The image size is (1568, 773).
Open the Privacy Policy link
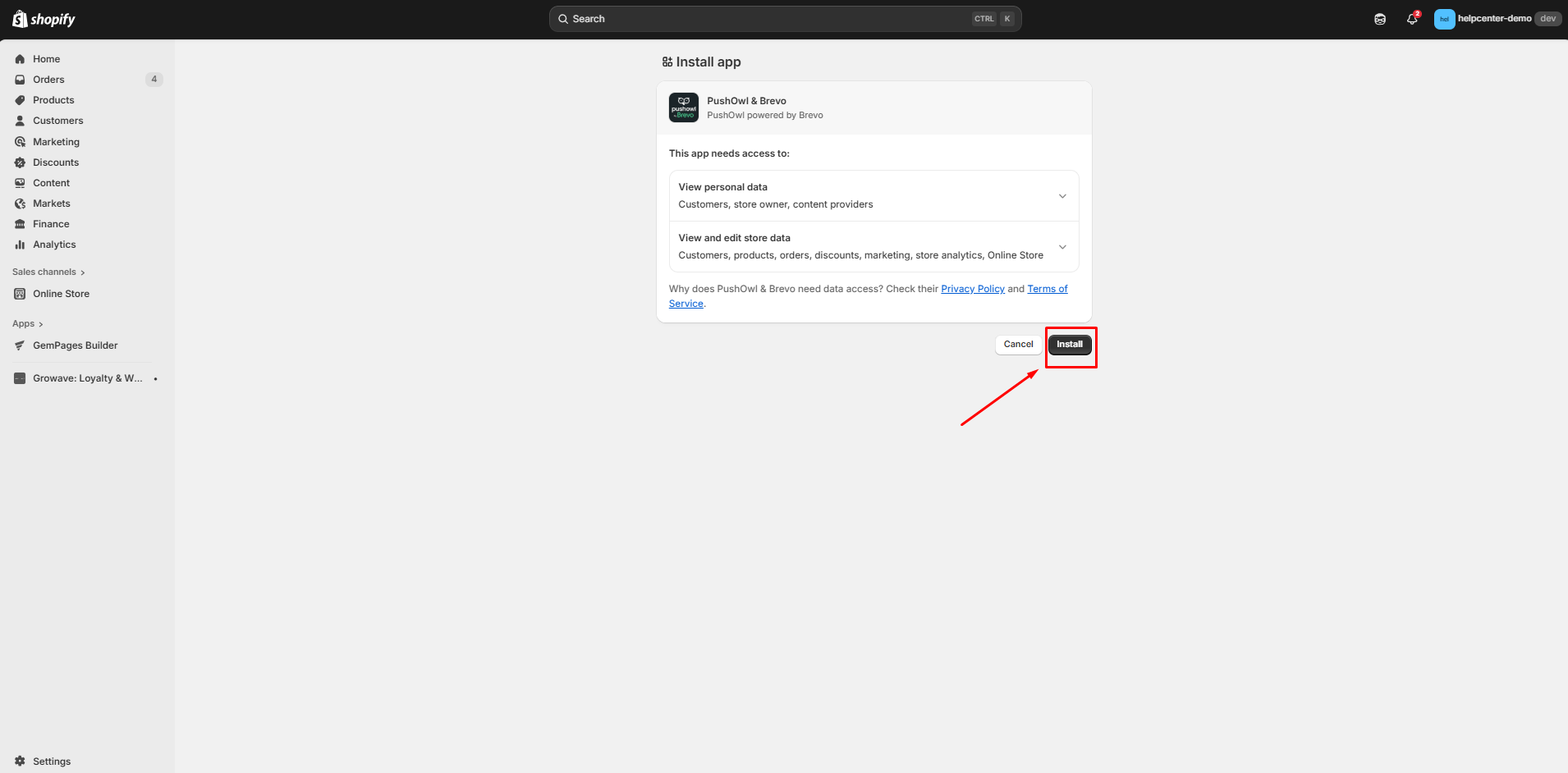972,289
